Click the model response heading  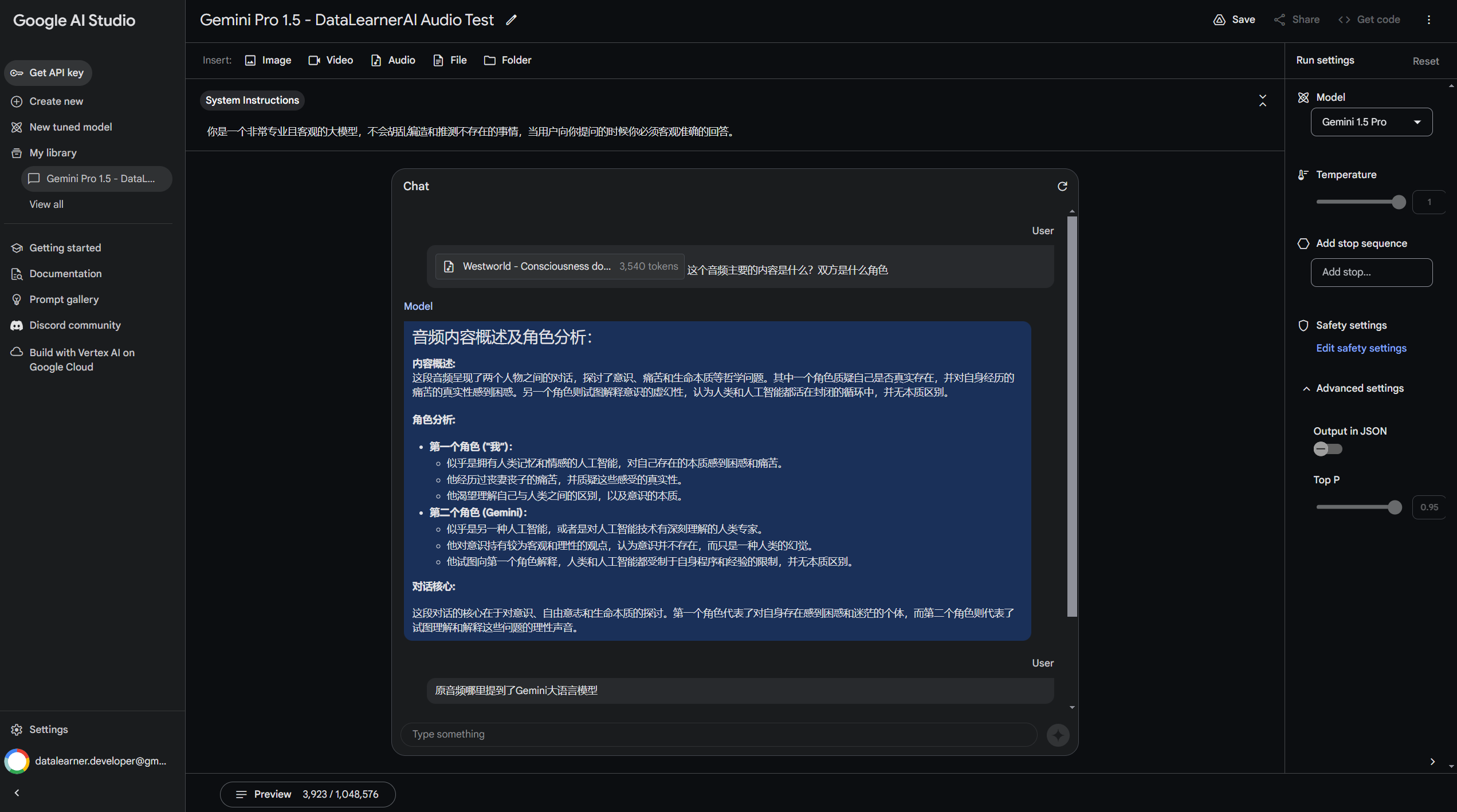[502, 337]
